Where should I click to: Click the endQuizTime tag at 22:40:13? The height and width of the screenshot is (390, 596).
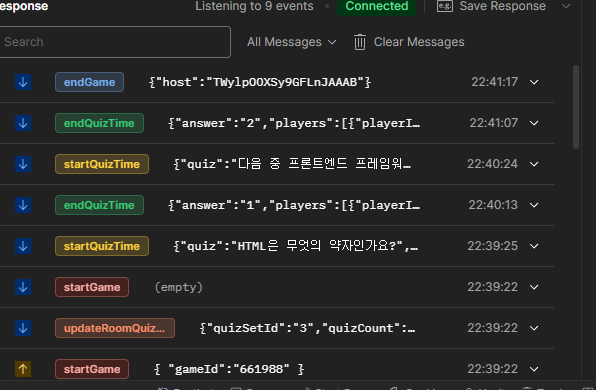tap(99, 205)
